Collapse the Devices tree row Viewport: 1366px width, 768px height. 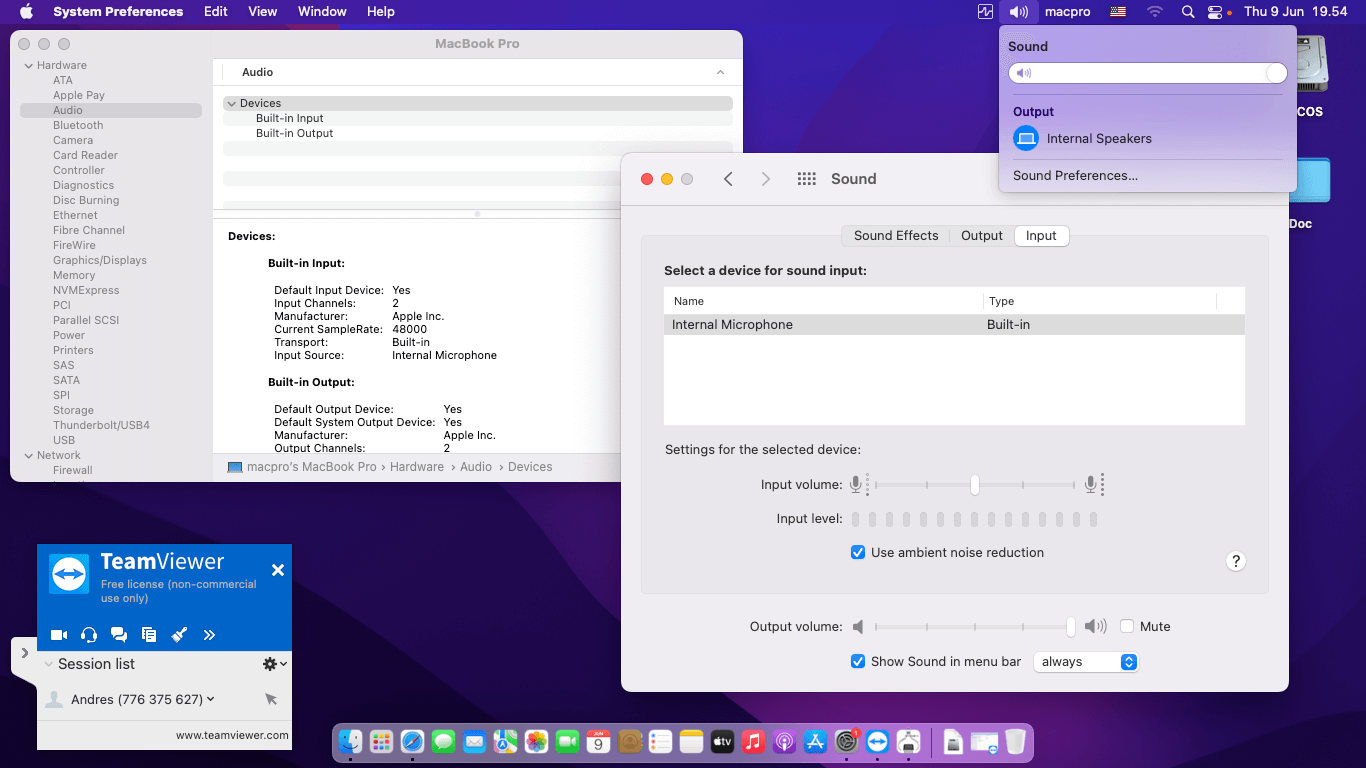(x=231, y=104)
